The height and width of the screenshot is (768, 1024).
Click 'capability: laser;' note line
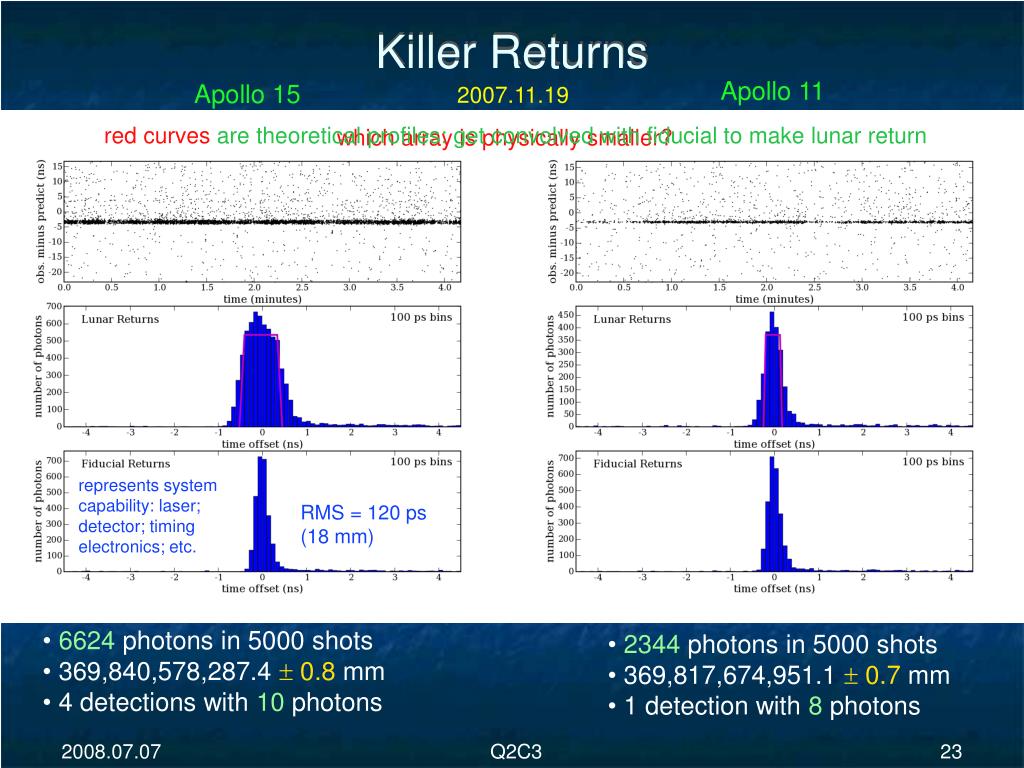coord(139,506)
